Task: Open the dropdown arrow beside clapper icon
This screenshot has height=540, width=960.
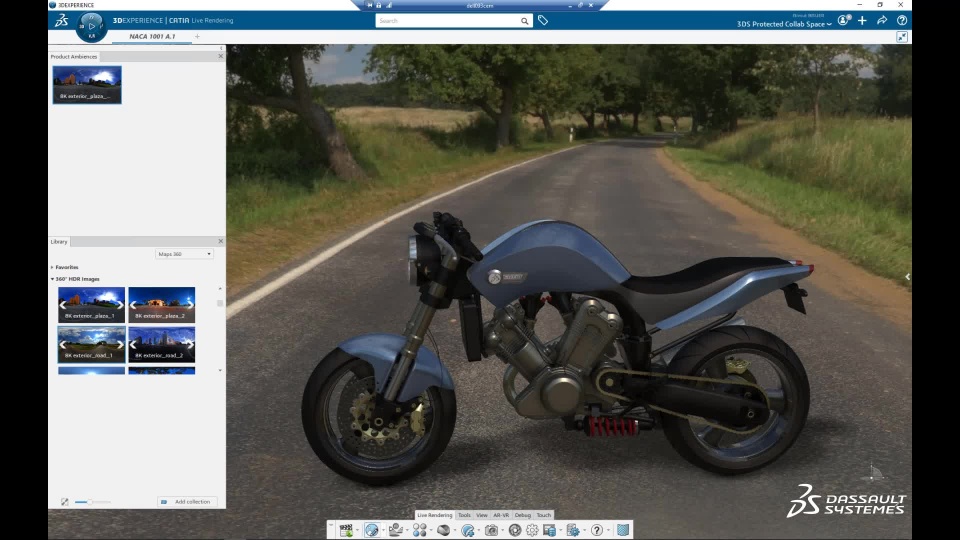Action: 358,530
